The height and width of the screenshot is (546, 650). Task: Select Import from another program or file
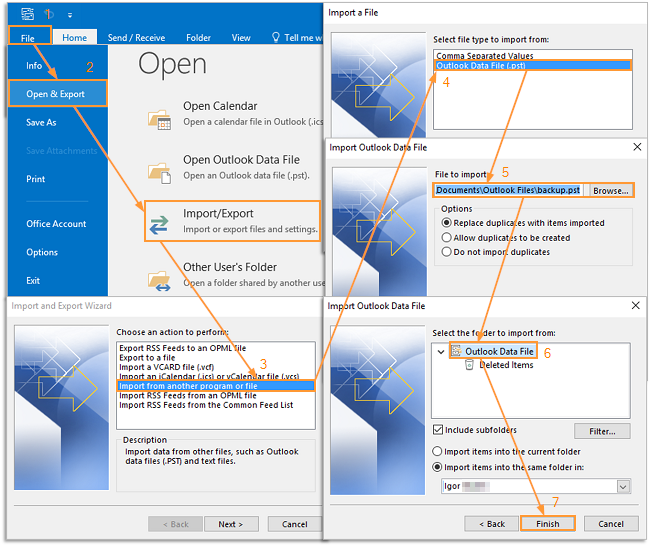[216, 386]
